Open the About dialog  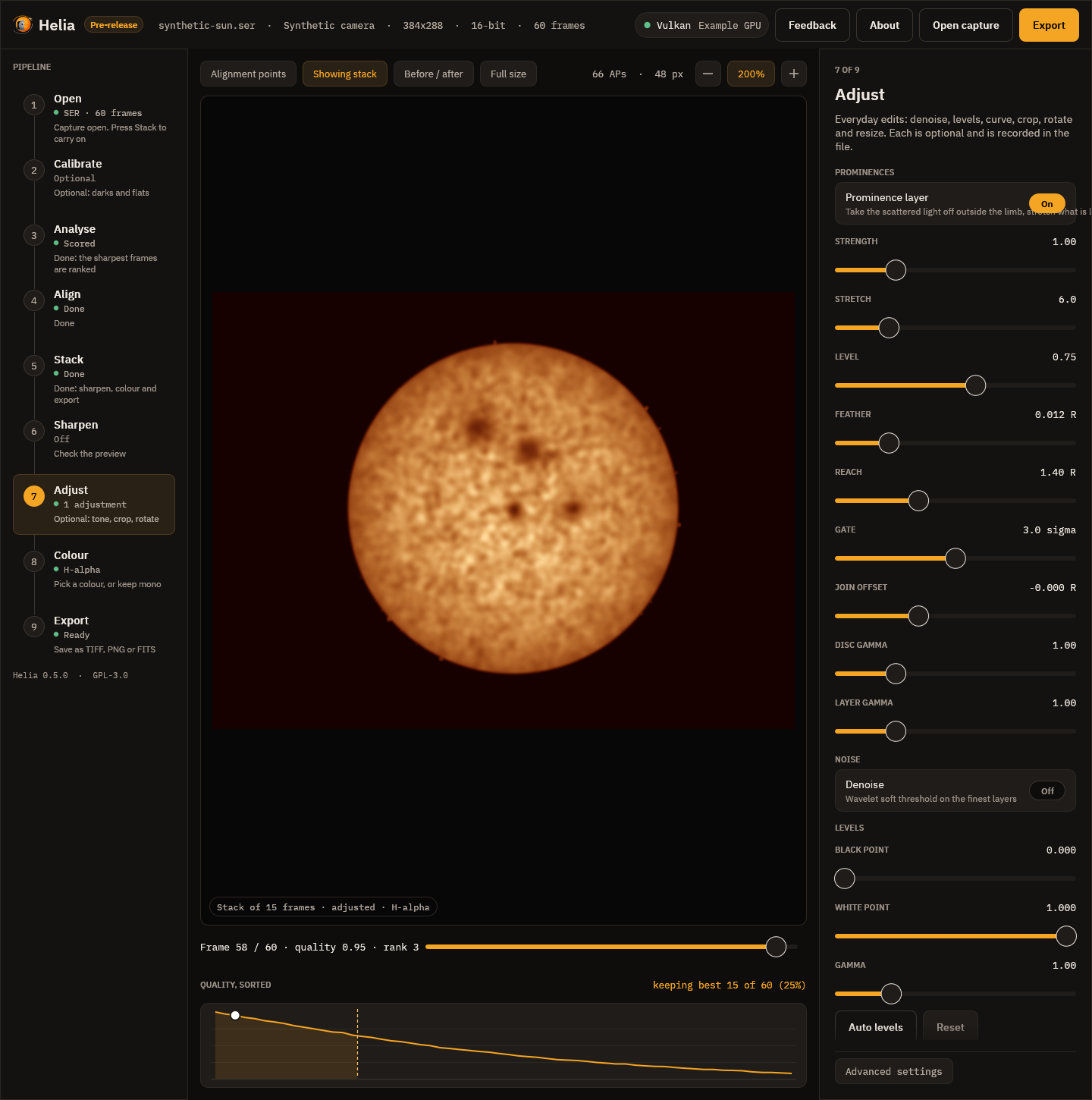pos(884,25)
